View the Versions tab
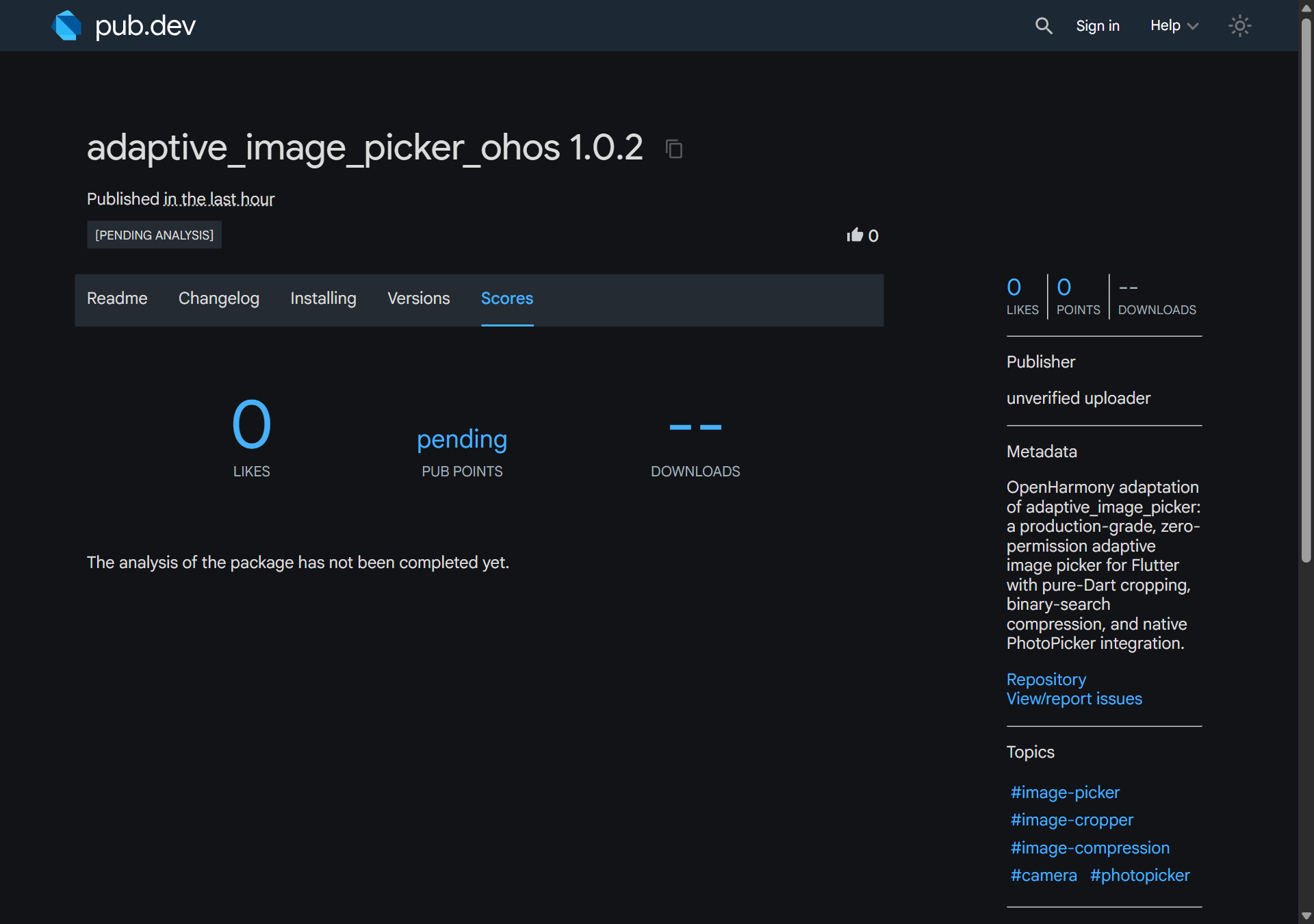The width and height of the screenshot is (1314, 924). (x=419, y=299)
